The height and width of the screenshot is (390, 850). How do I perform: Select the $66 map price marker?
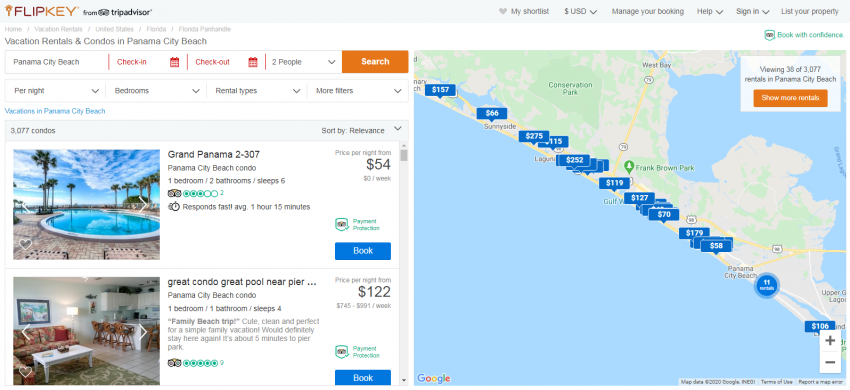tap(492, 113)
